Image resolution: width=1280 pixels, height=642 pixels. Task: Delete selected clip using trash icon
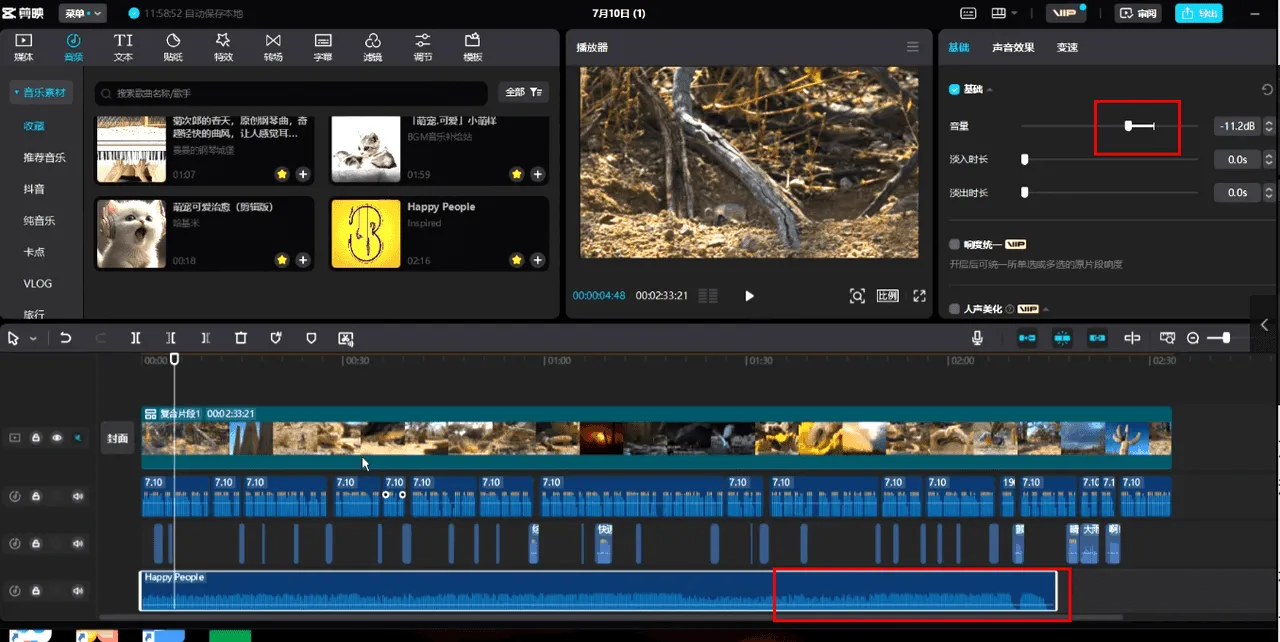click(241, 338)
